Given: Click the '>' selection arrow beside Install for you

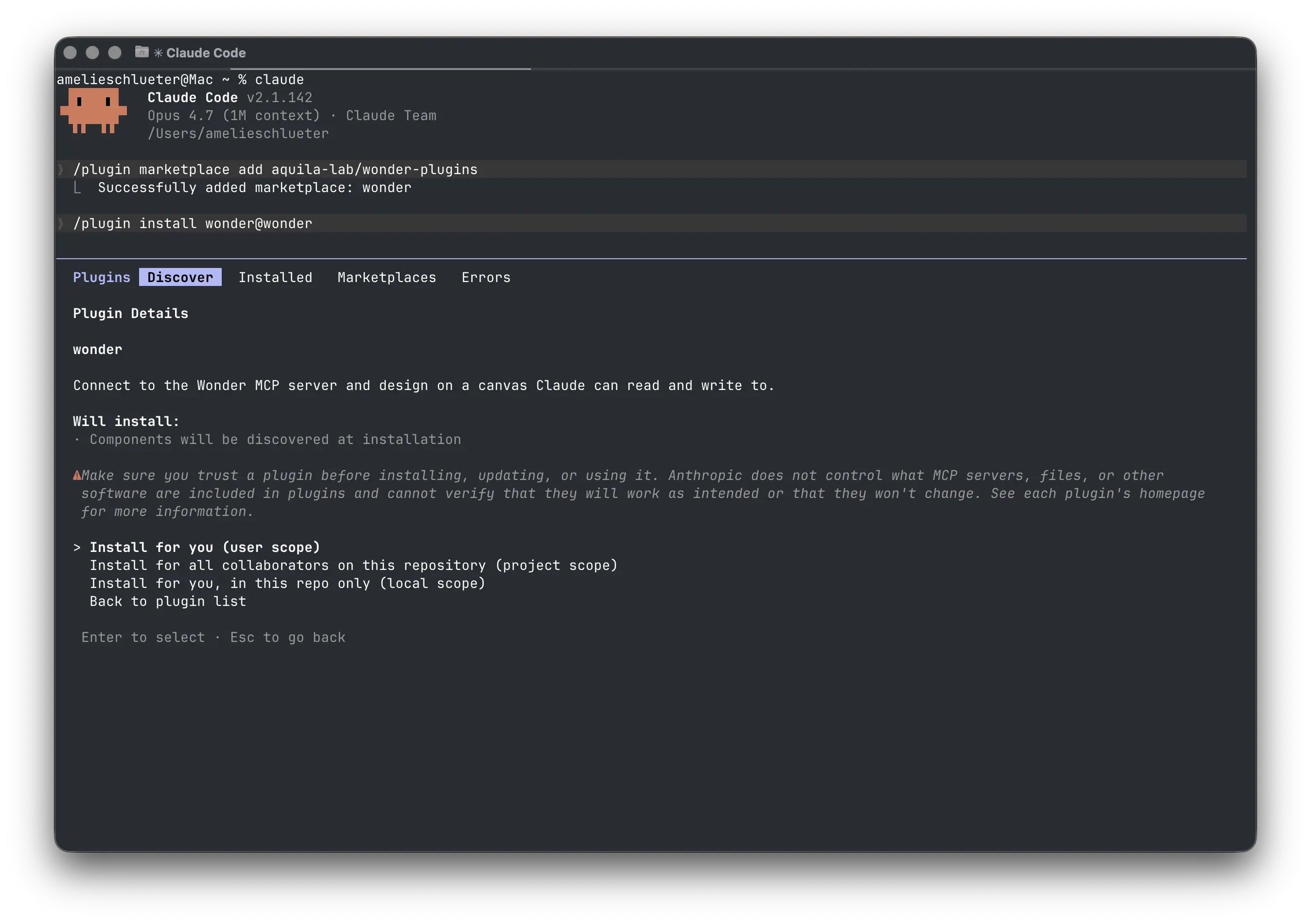Looking at the screenshot, I should pos(77,547).
